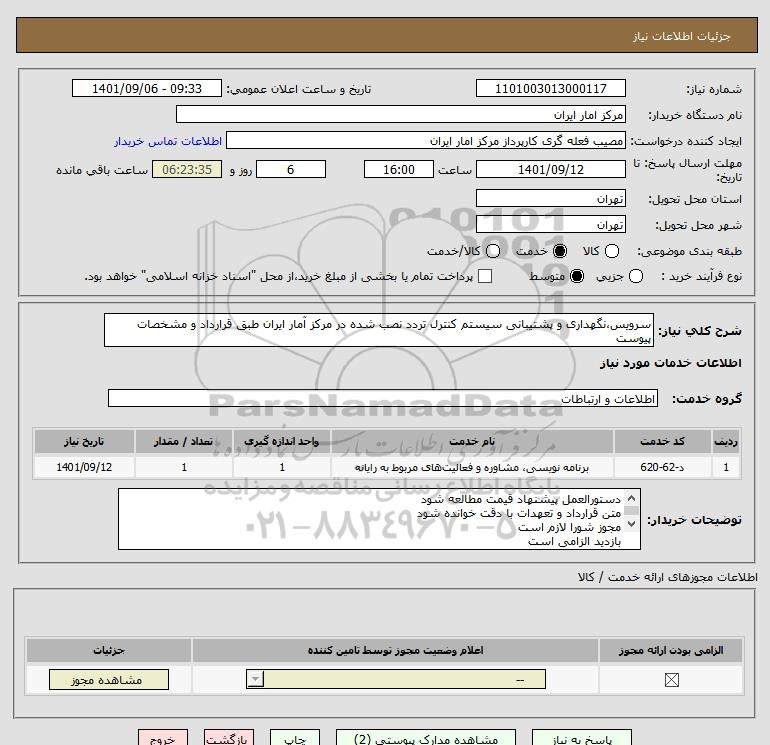770x745 pixels.
Task: Click the خروج exit button
Action: (x=163, y=738)
